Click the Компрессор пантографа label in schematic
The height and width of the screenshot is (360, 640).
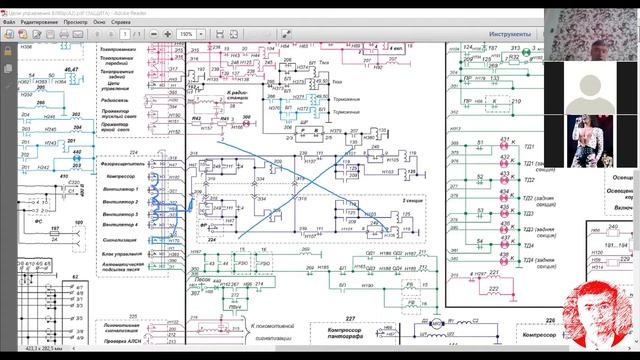[344, 333]
